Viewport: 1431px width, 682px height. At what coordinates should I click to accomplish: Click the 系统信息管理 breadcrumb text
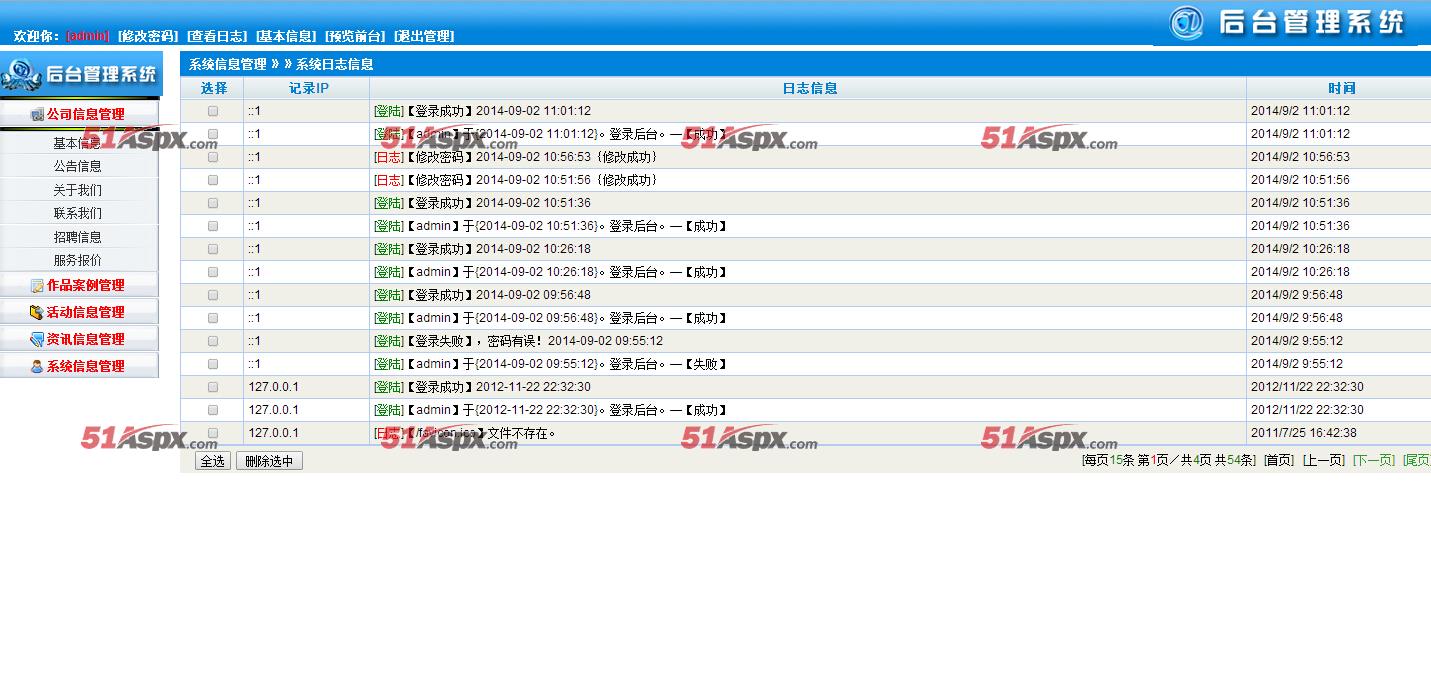[228, 64]
